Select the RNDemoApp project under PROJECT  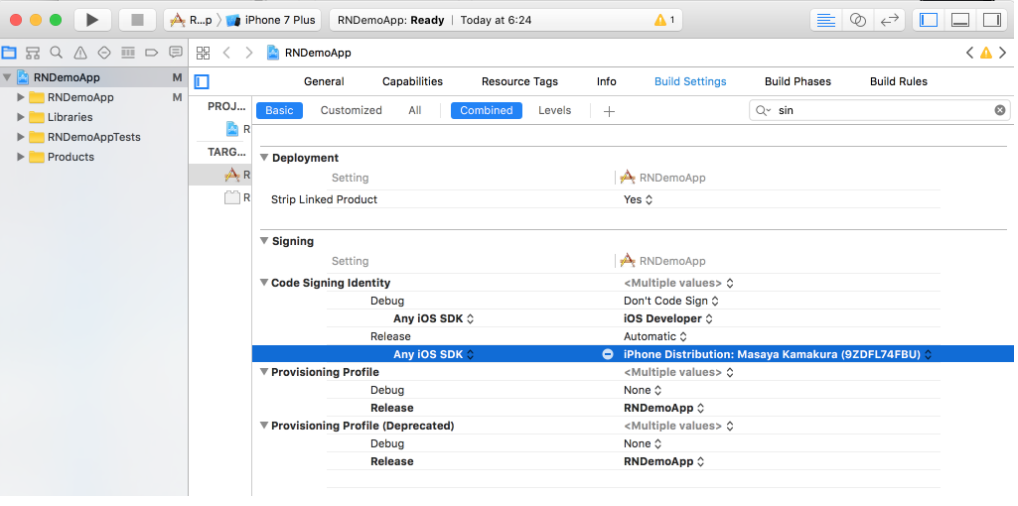(x=237, y=129)
